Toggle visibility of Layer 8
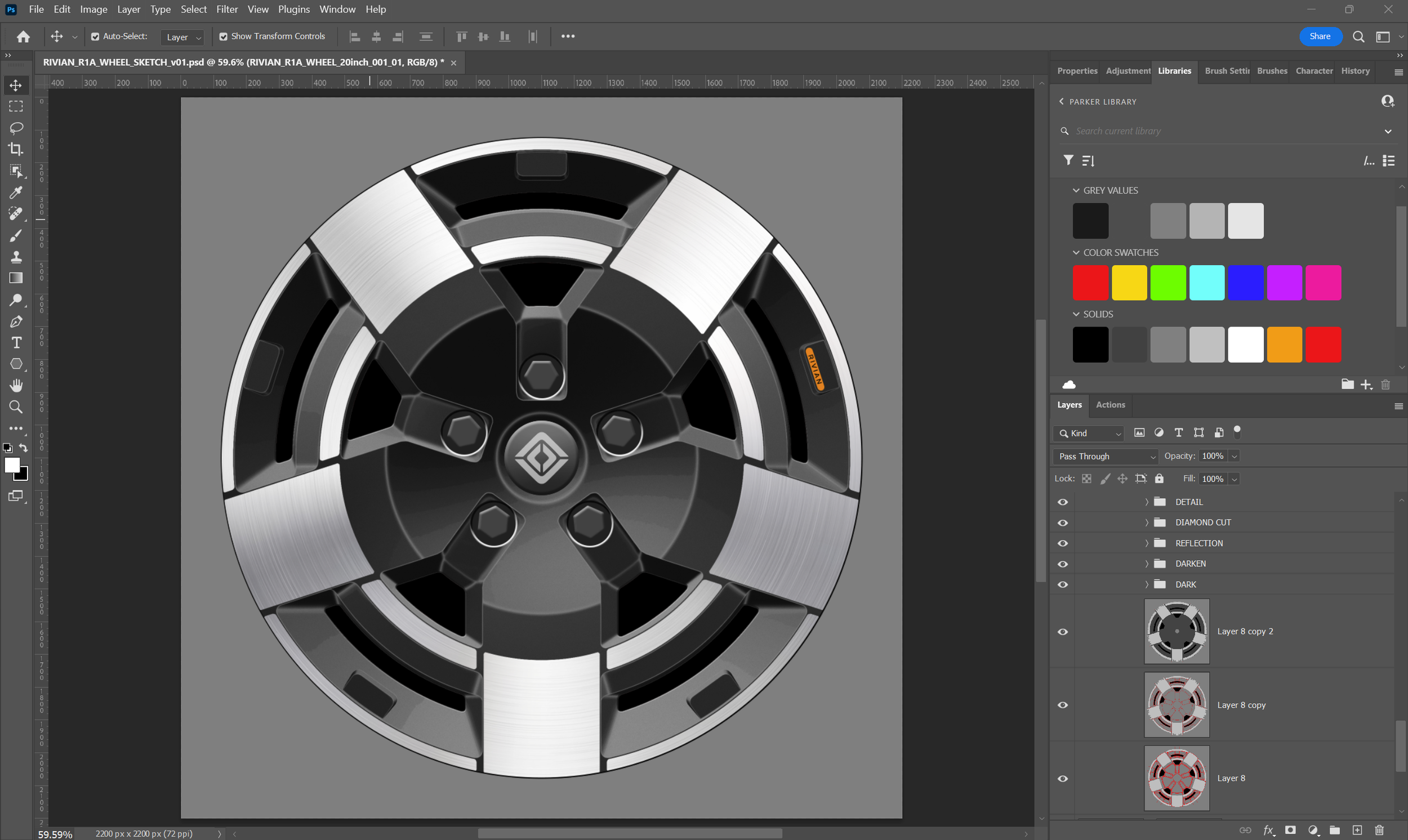 coord(1063,779)
